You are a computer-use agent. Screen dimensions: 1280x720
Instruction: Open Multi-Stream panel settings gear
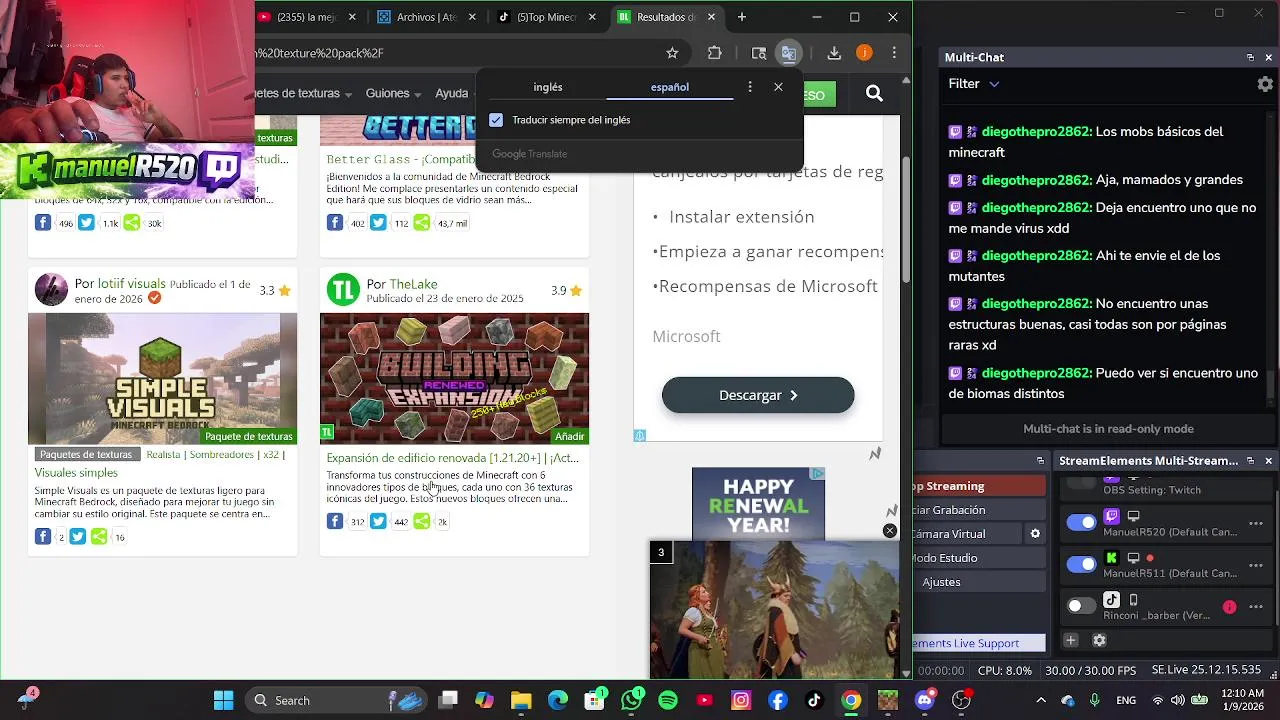click(x=1099, y=640)
